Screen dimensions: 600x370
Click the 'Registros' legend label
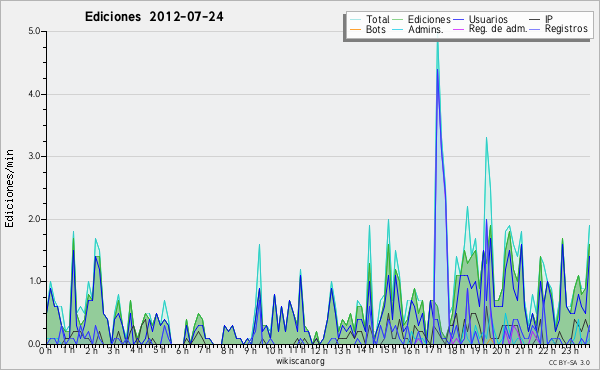(566, 29)
